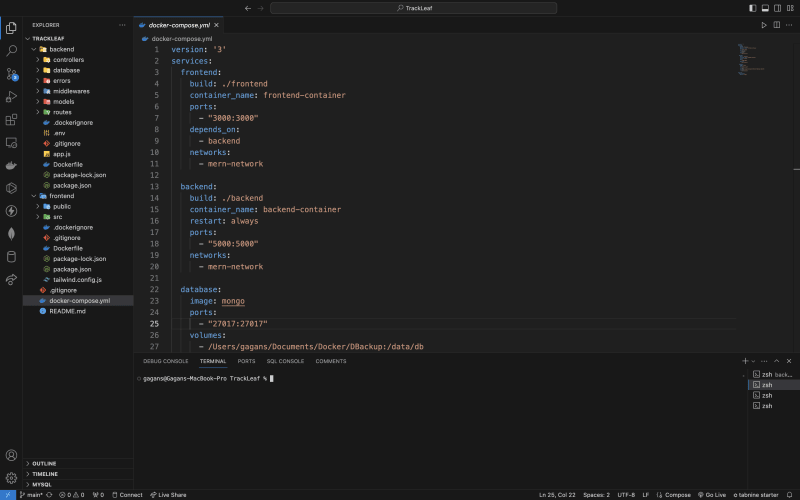Viewport: 800px width, 500px height.
Task: Click Live Share in status bar
Action: (168, 495)
